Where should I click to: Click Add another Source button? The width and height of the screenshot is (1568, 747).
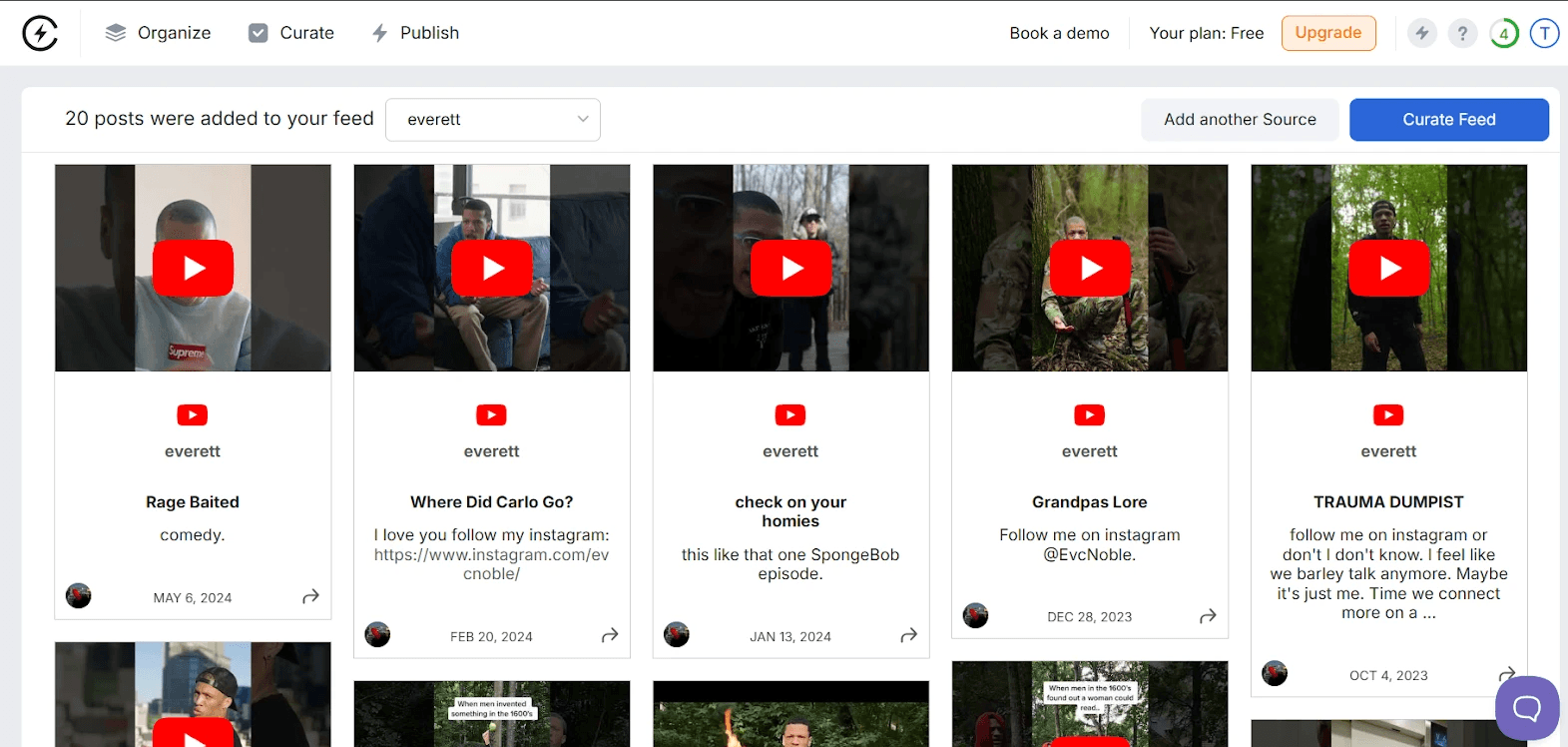tap(1240, 120)
